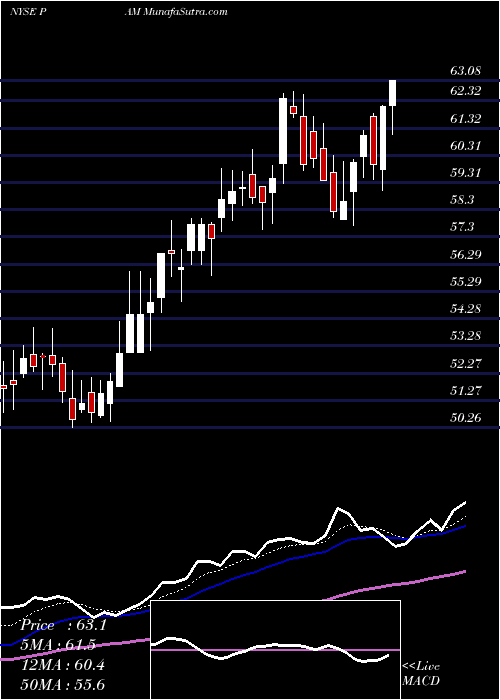Click the 54.28 price axis label
Image resolution: width=500 pixels, height=700 pixels.
click(465, 308)
